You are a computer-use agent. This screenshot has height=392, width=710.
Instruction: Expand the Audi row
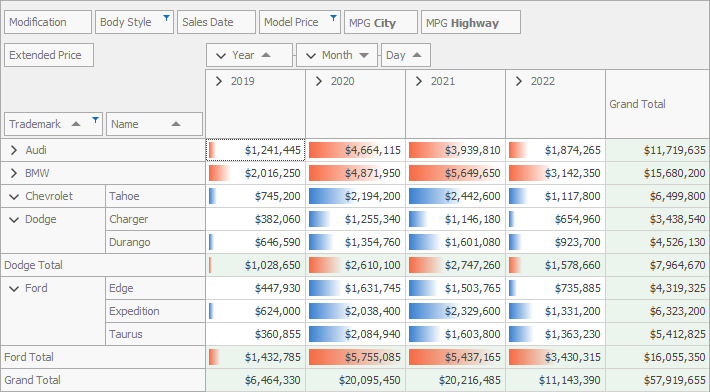click(x=14, y=150)
